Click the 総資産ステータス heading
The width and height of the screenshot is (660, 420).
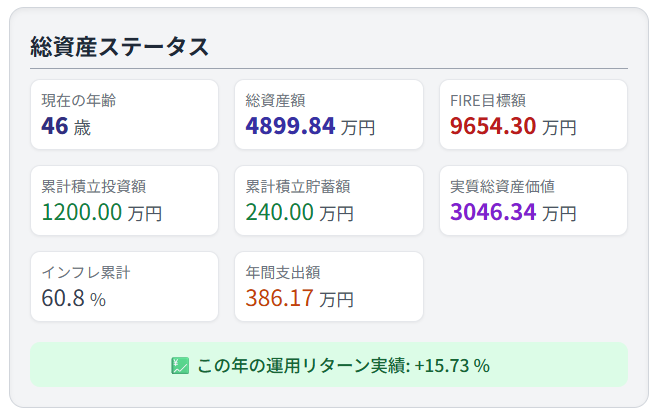(120, 46)
